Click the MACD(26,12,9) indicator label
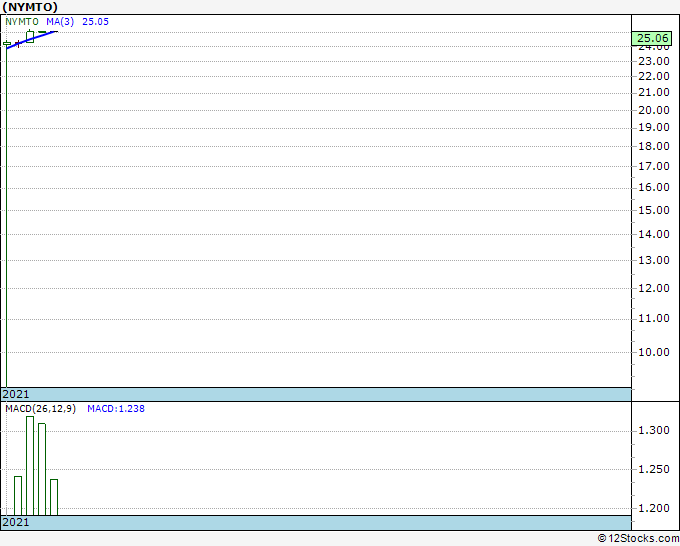Viewport: 680px width, 546px height. pos(40,409)
